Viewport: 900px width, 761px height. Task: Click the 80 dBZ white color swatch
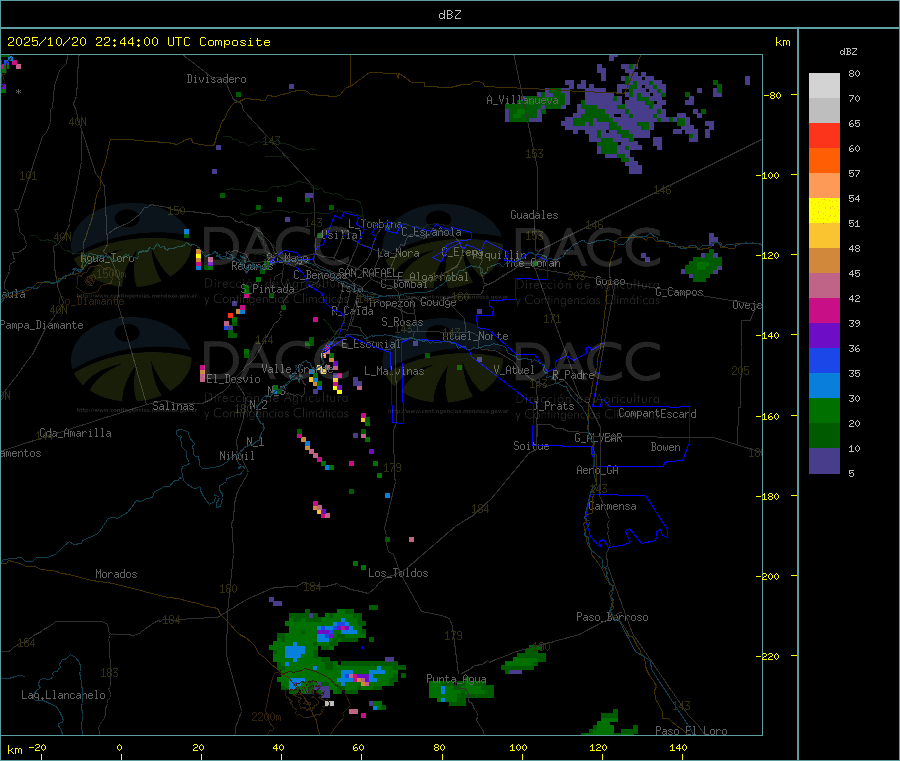click(x=824, y=86)
